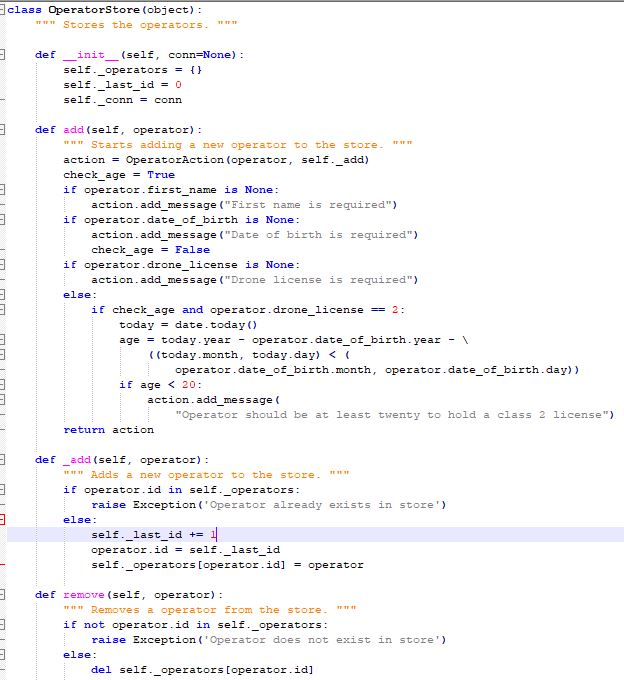Screen dimensions: 624x680
Task: Collapse fold beside 'if operator.first_name is None'
Action: click(2, 190)
